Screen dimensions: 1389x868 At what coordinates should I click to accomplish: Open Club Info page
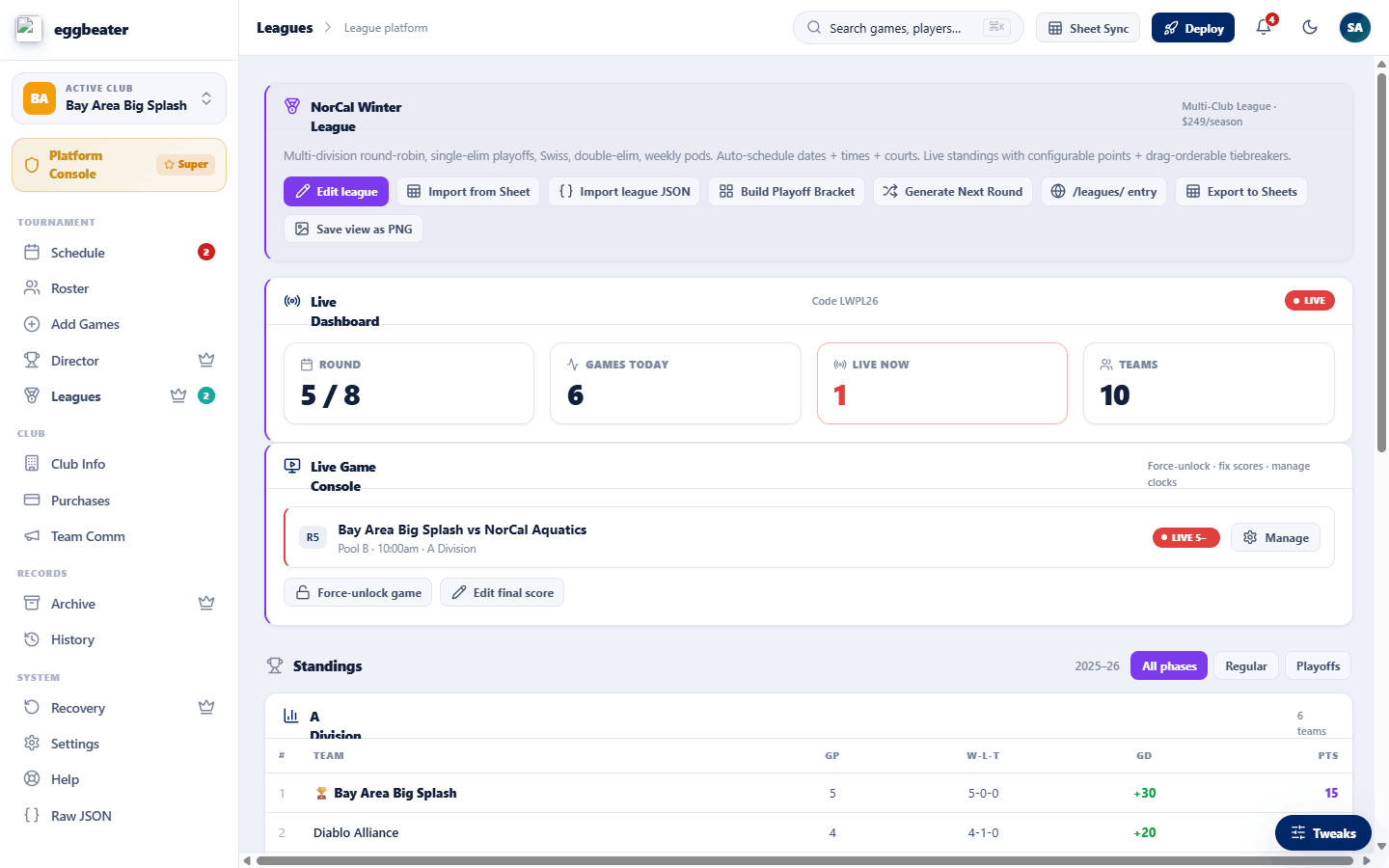click(x=119, y=464)
